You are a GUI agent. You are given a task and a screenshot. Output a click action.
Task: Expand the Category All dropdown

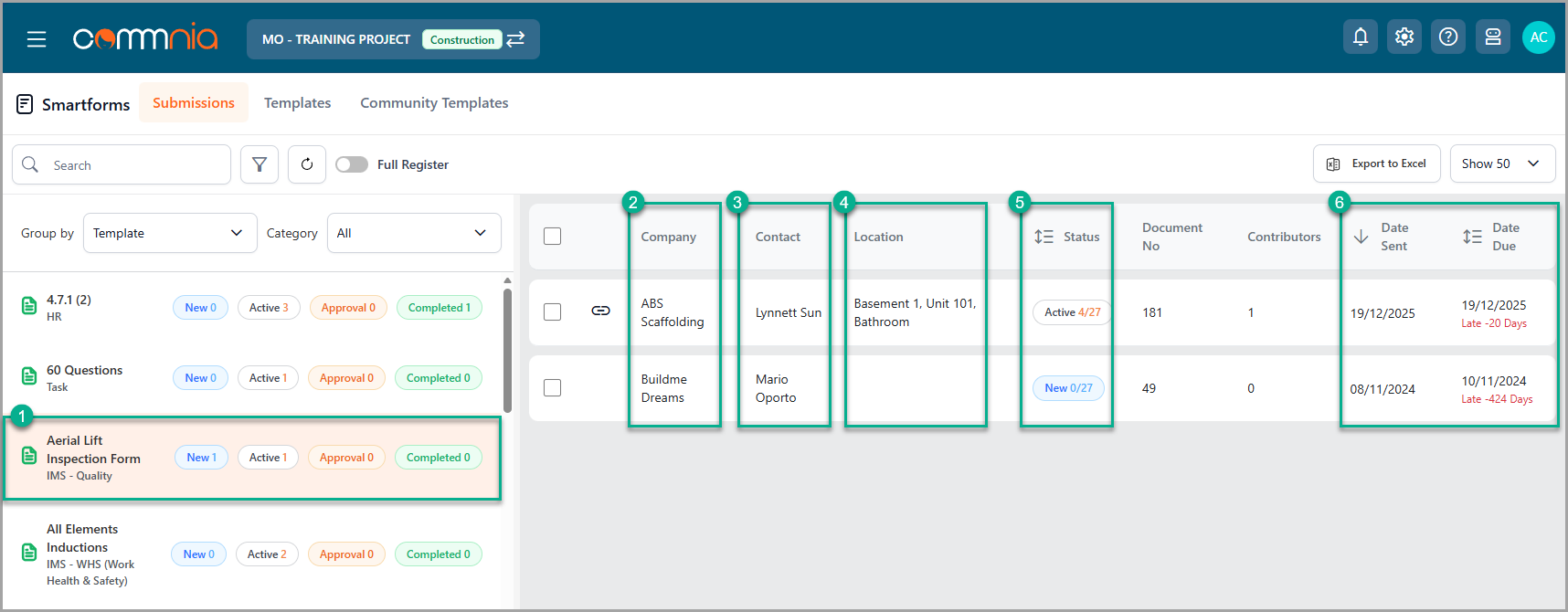pyautogui.click(x=413, y=233)
